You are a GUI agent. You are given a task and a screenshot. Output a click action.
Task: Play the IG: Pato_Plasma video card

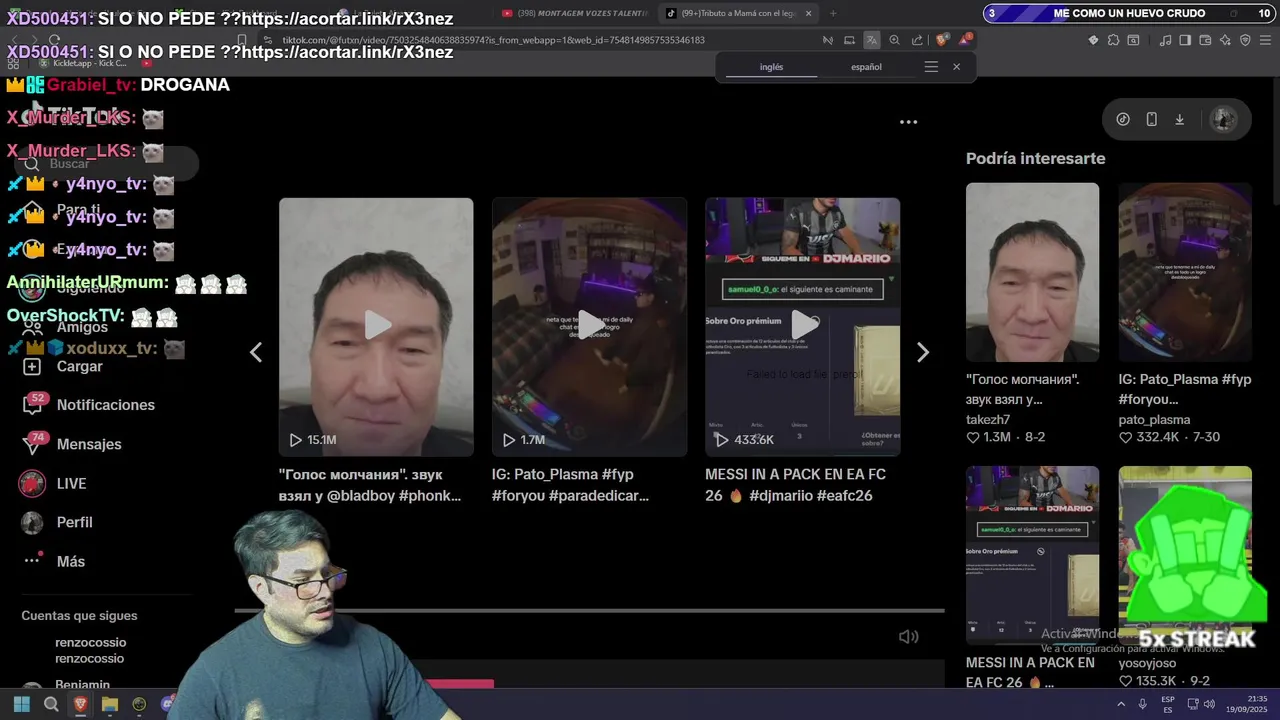coord(589,327)
